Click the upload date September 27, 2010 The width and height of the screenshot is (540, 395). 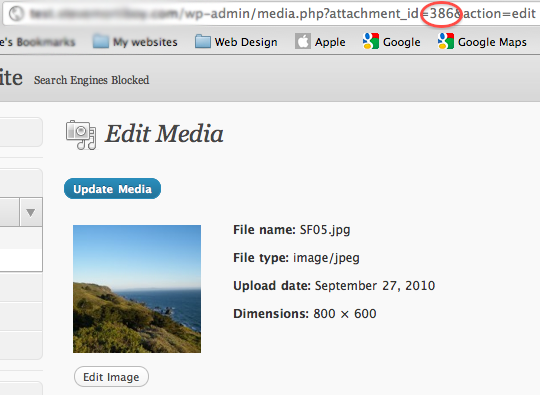(x=375, y=285)
